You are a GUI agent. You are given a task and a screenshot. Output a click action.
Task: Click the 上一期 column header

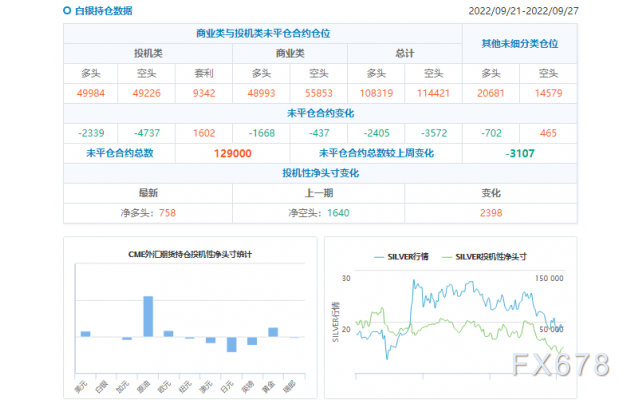(x=319, y=193)
